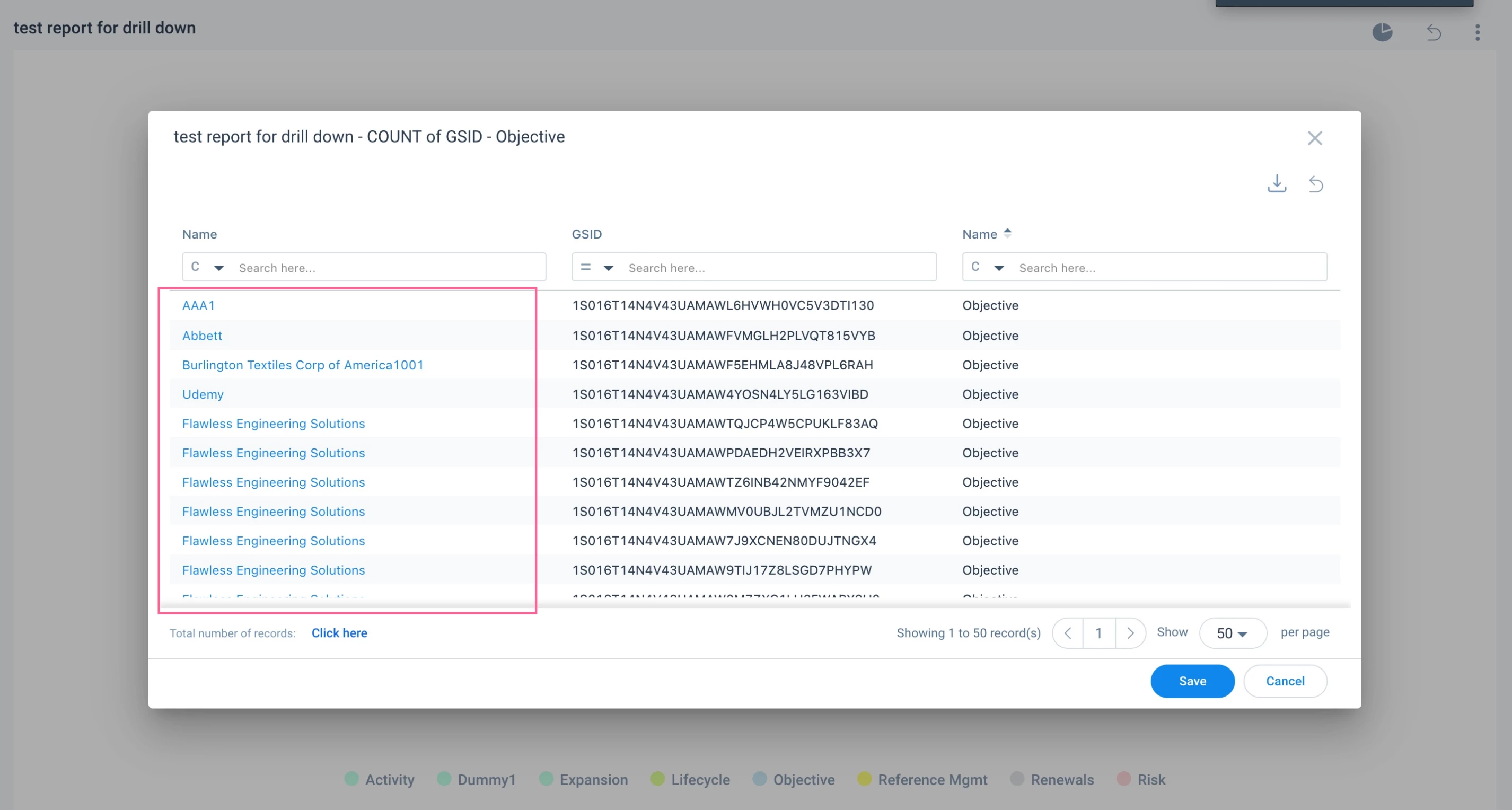Open the first Name filter operator dropdown
Viewport: 1512px width, 810px height.
(208, 267)
